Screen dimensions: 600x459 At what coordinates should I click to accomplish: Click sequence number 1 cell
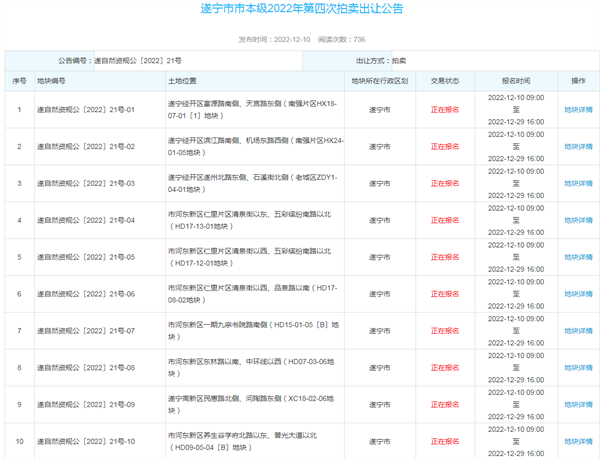tap(20, 110)
